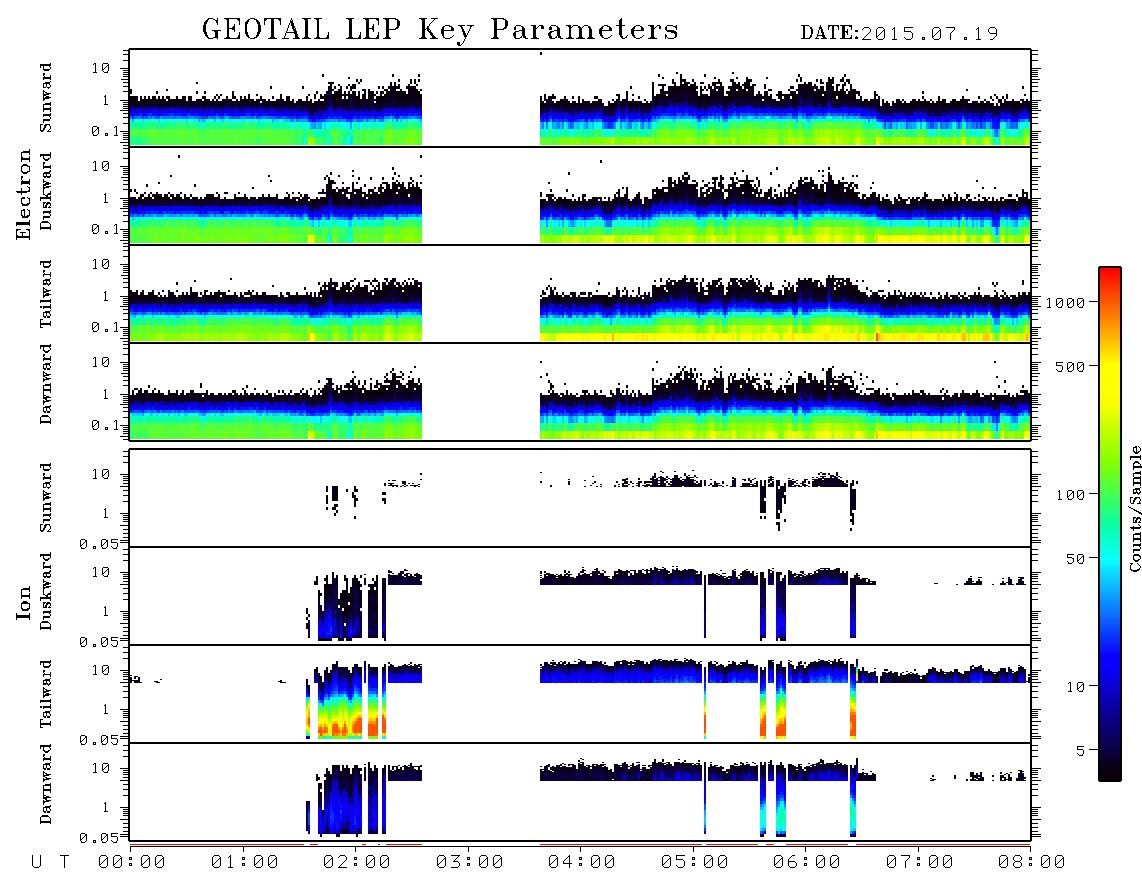
Task: Click the "5" color scale label
Action: click(1080, 751)
